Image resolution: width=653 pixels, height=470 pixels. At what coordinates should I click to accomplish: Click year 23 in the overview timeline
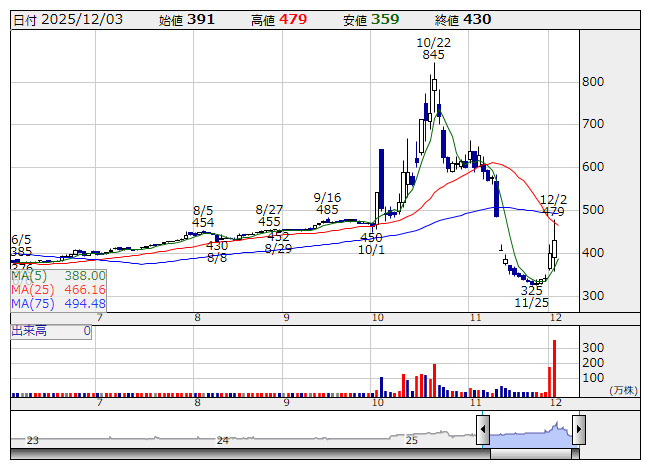tap(32, 440)
